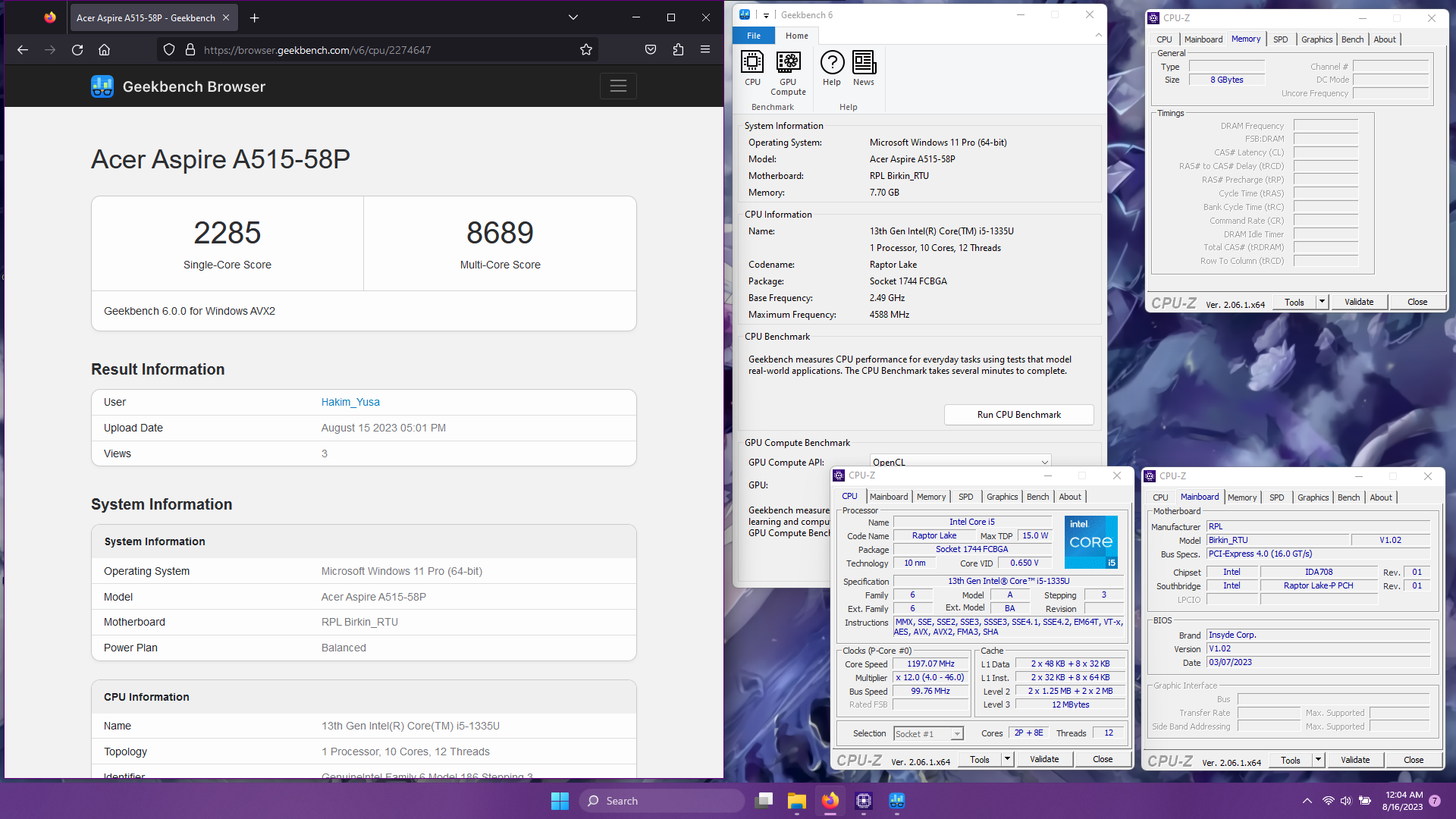Switch to Graphics tab in top CPU-Z window
The image size is (1456, 819).
(1316, 39)
